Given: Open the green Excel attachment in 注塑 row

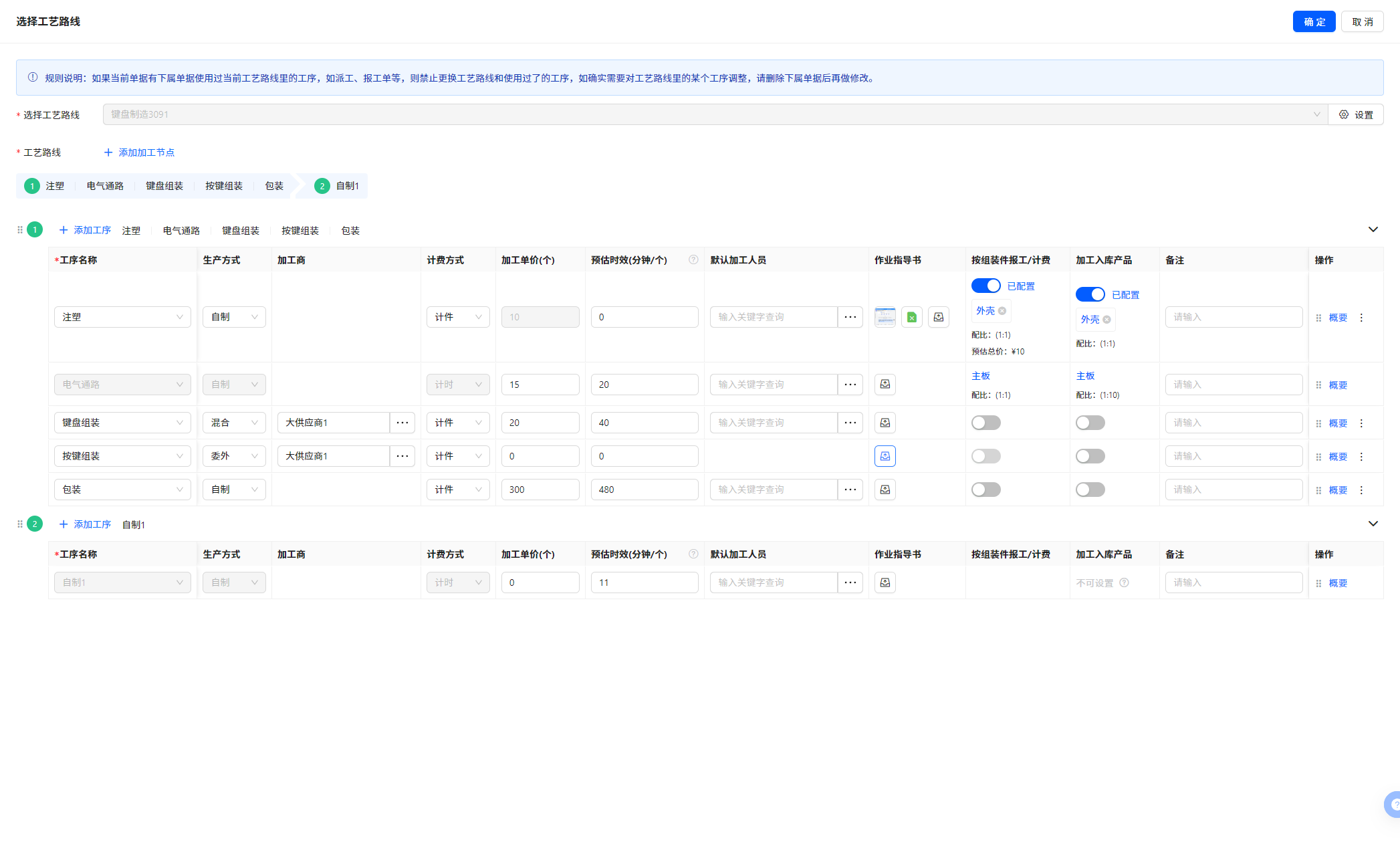Looking at the screenshot, I should click(911, 317).
